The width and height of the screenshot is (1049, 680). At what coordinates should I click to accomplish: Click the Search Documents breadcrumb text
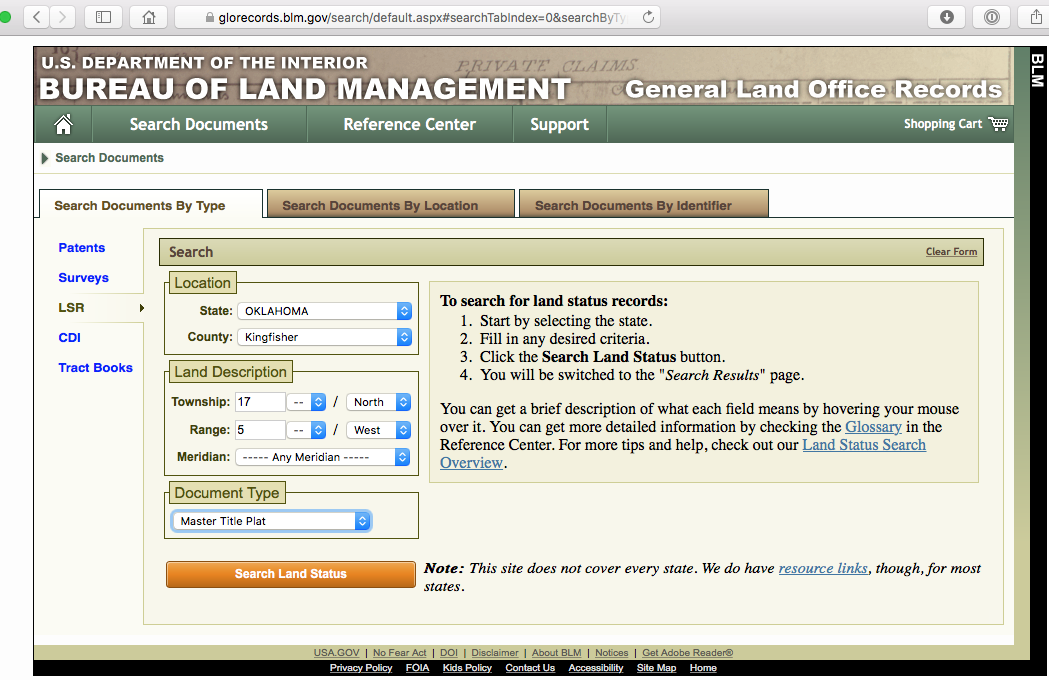pos(109,158)
